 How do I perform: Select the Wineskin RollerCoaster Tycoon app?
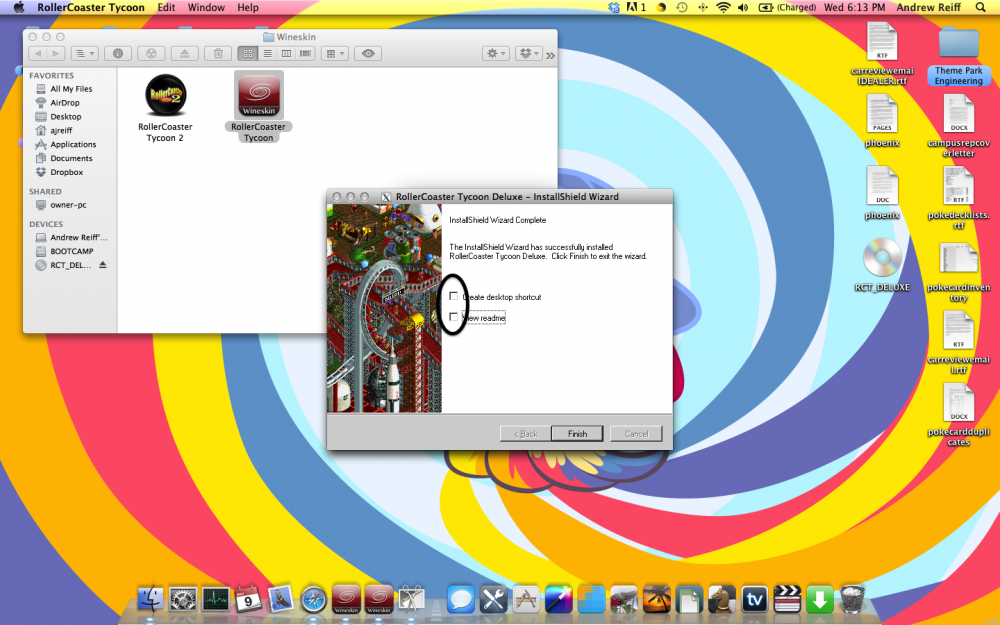(x=258, y=96)
